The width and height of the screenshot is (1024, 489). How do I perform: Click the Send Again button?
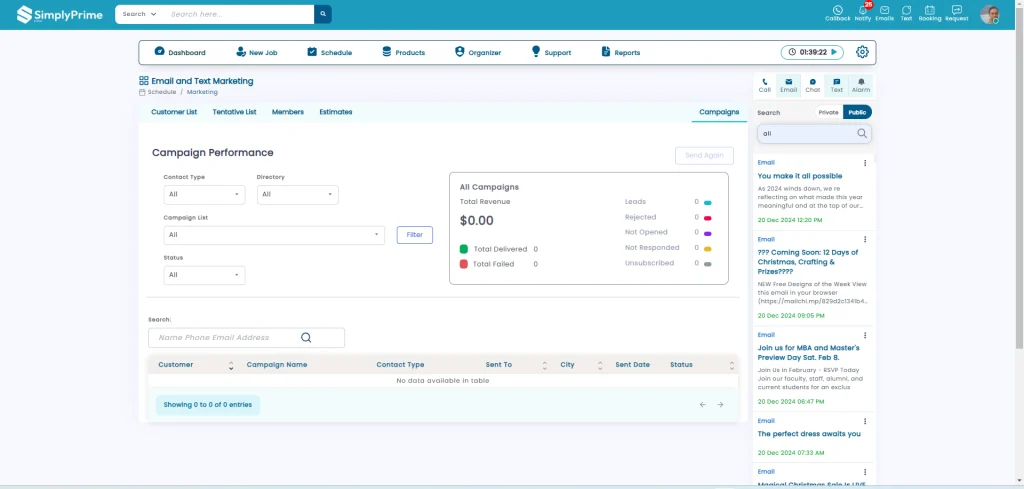tap(704, 155)
